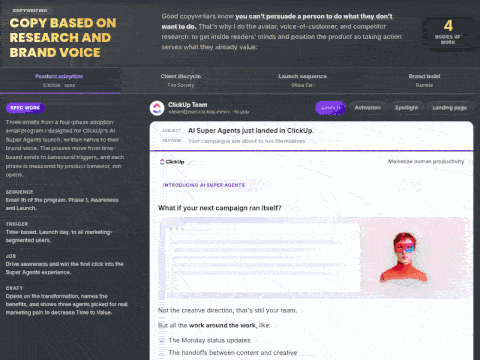Image resolution: width=480 pixels, height=360 pixels.
Task: Show the Spotlight email
Action: 406,108
